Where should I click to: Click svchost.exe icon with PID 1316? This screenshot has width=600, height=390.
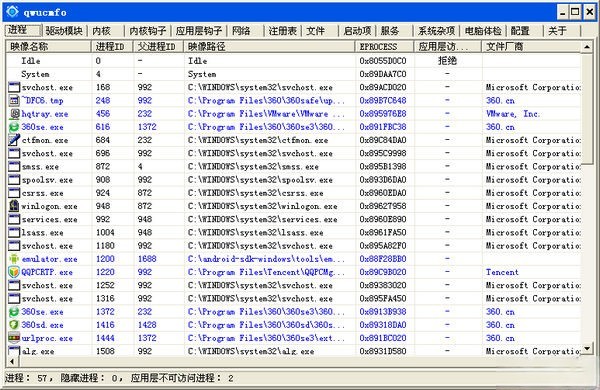(x=14, y=299)
